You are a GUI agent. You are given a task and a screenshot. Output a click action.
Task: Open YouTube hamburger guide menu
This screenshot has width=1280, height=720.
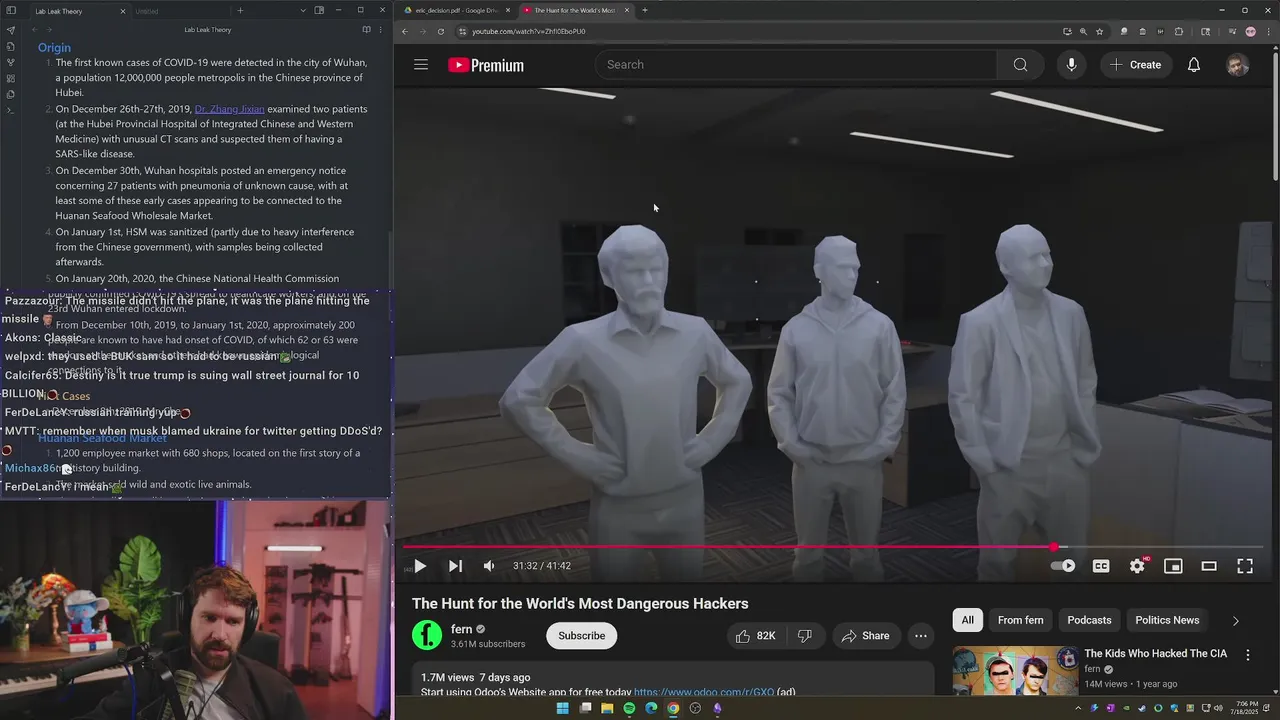click(421, 65)
